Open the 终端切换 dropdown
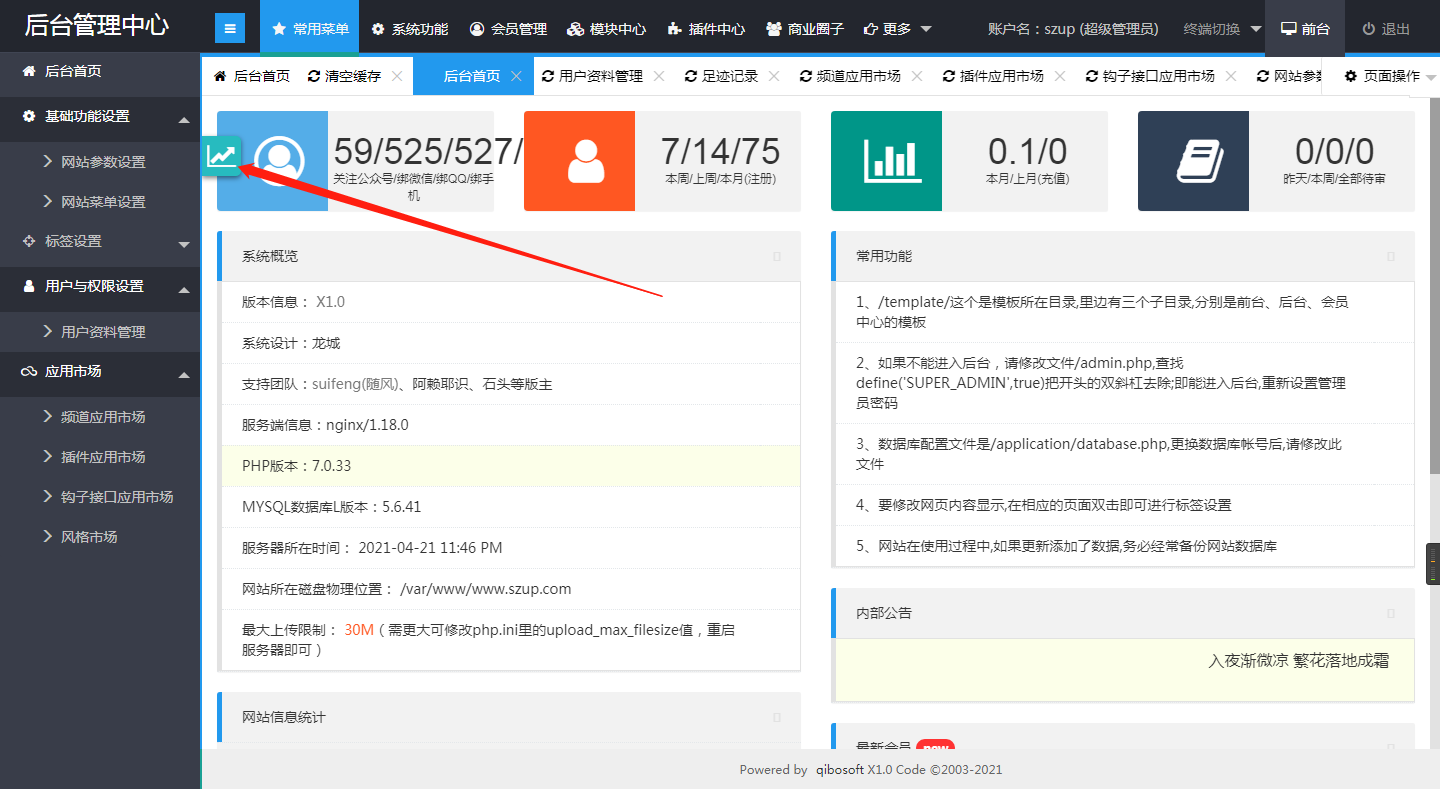 click(1222, 29)
